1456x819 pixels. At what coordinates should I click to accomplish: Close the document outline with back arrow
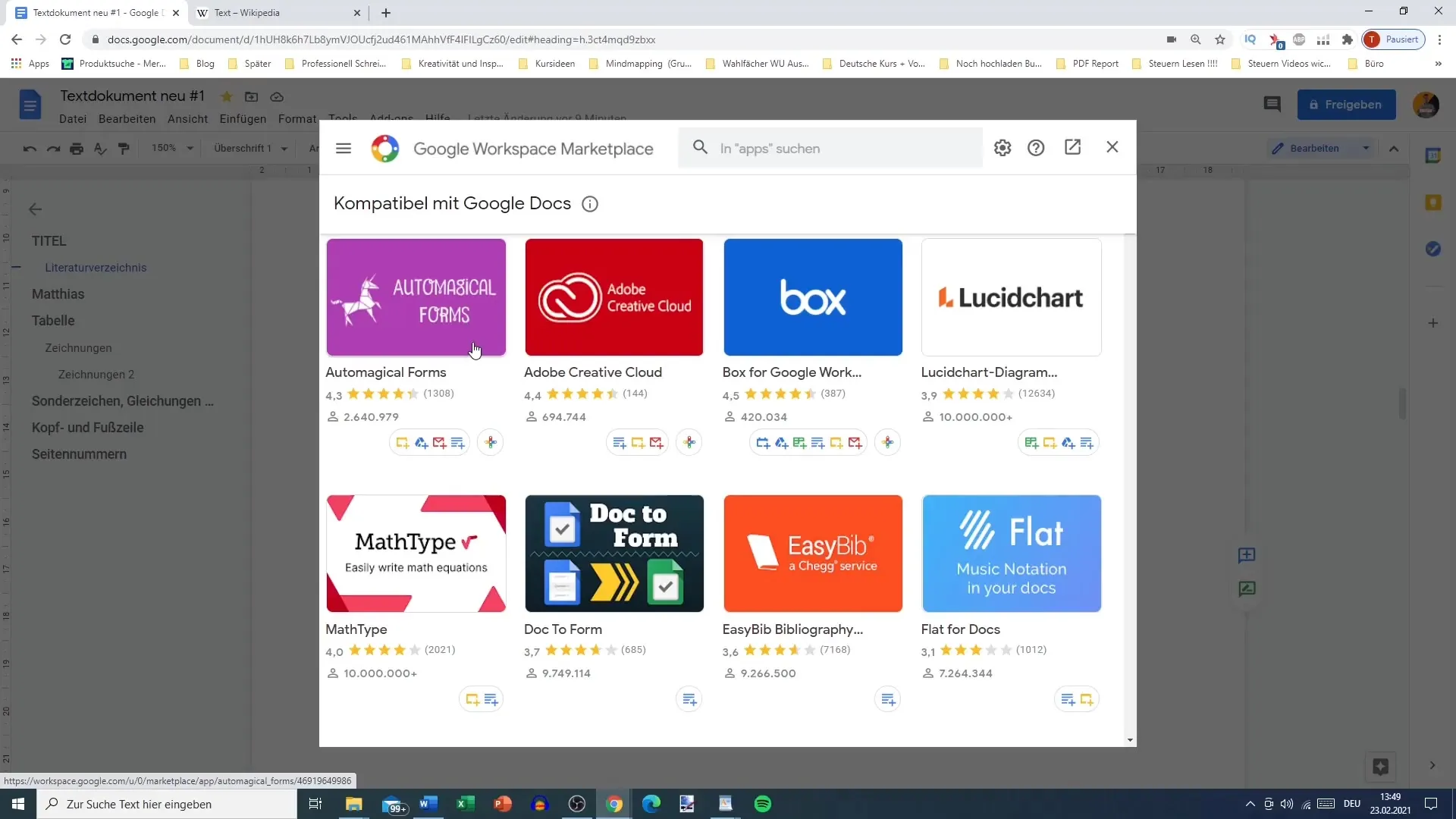tap(35, 209)
